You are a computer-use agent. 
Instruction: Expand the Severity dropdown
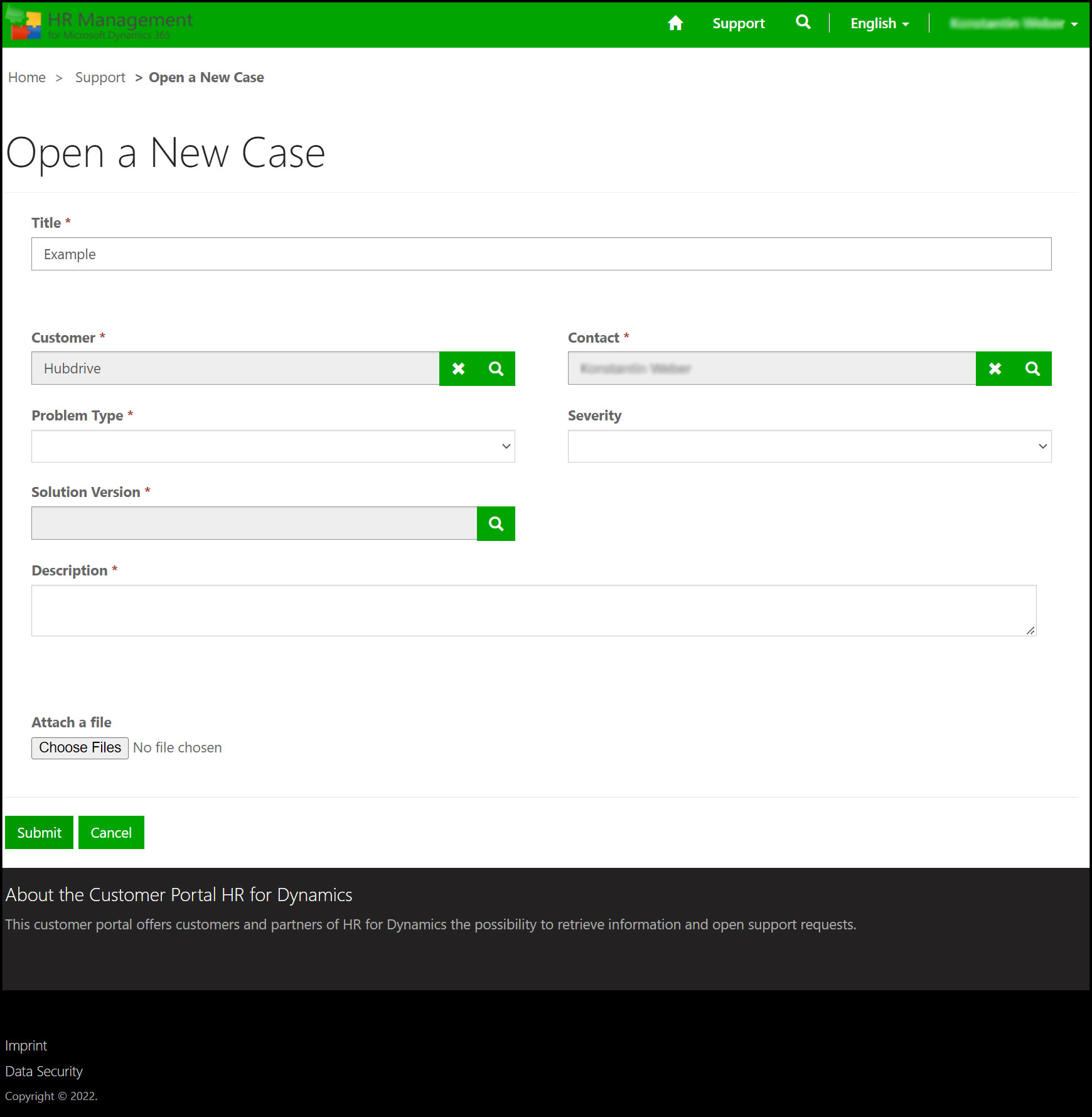click(x=809, y=446)
